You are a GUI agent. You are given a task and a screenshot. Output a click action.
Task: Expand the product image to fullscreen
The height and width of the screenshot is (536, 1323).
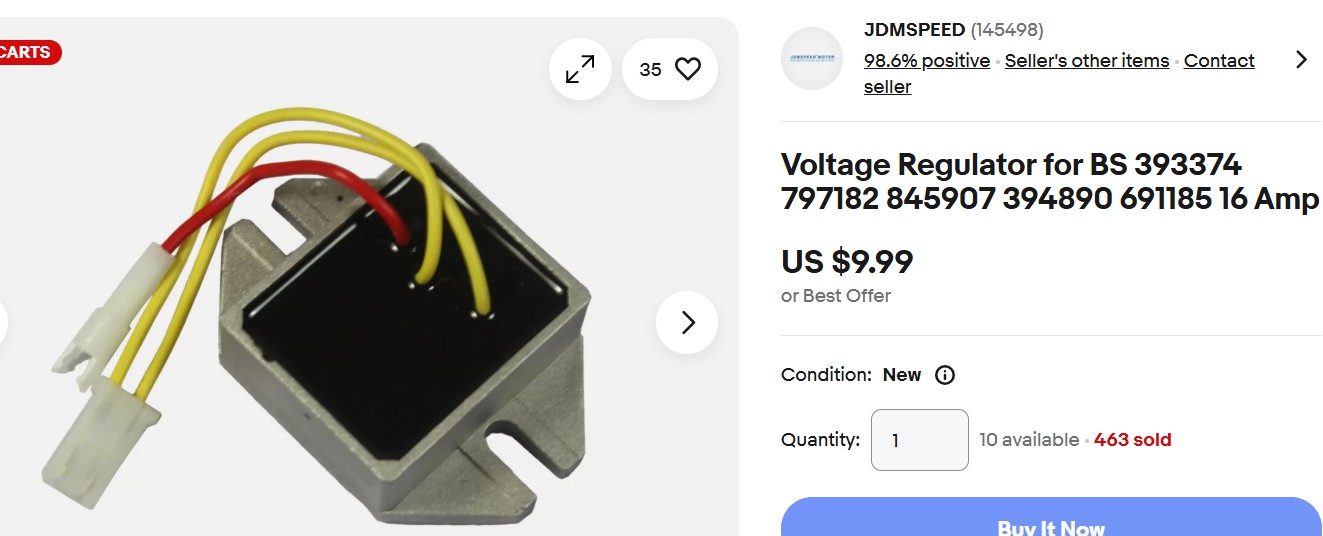[580, 69]
